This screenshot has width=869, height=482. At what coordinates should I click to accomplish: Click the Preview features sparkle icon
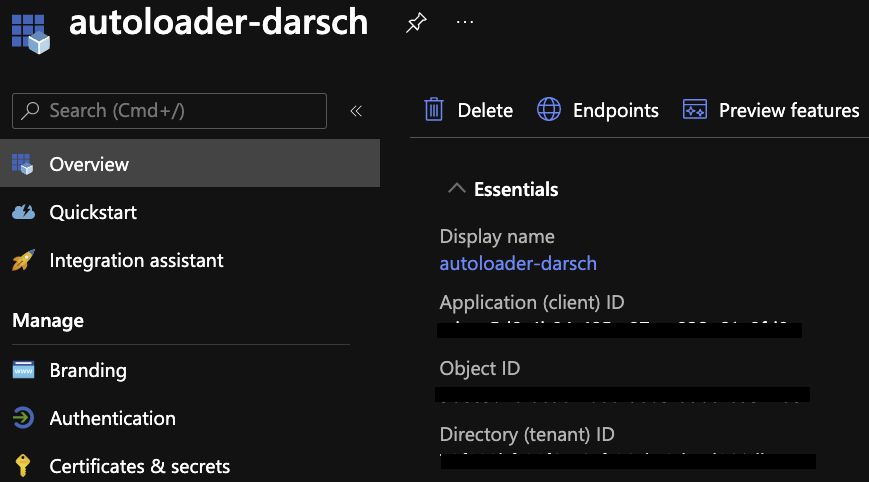point(694,109)
